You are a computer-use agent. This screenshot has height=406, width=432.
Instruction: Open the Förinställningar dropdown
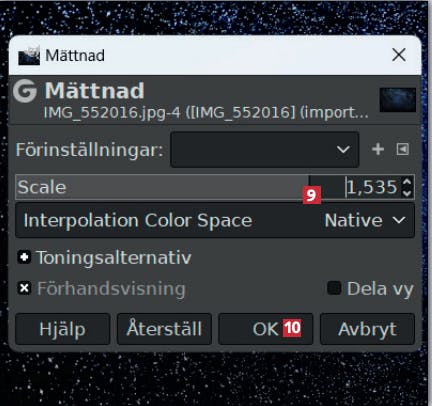265,149
